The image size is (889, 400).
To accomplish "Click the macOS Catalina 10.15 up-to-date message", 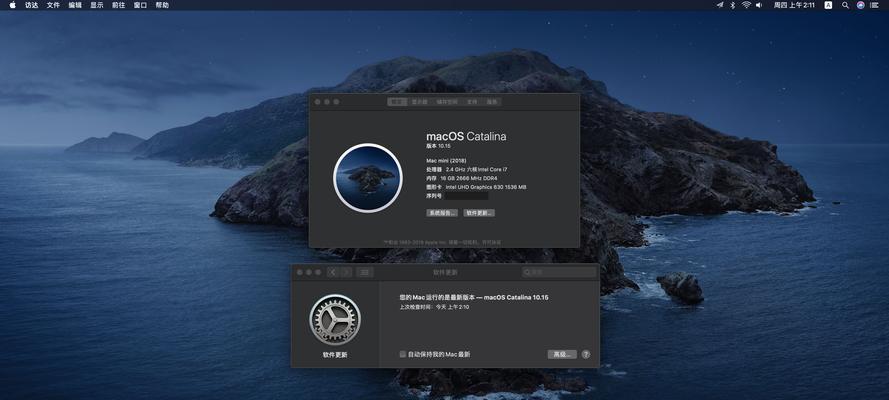I will (474, 297).
